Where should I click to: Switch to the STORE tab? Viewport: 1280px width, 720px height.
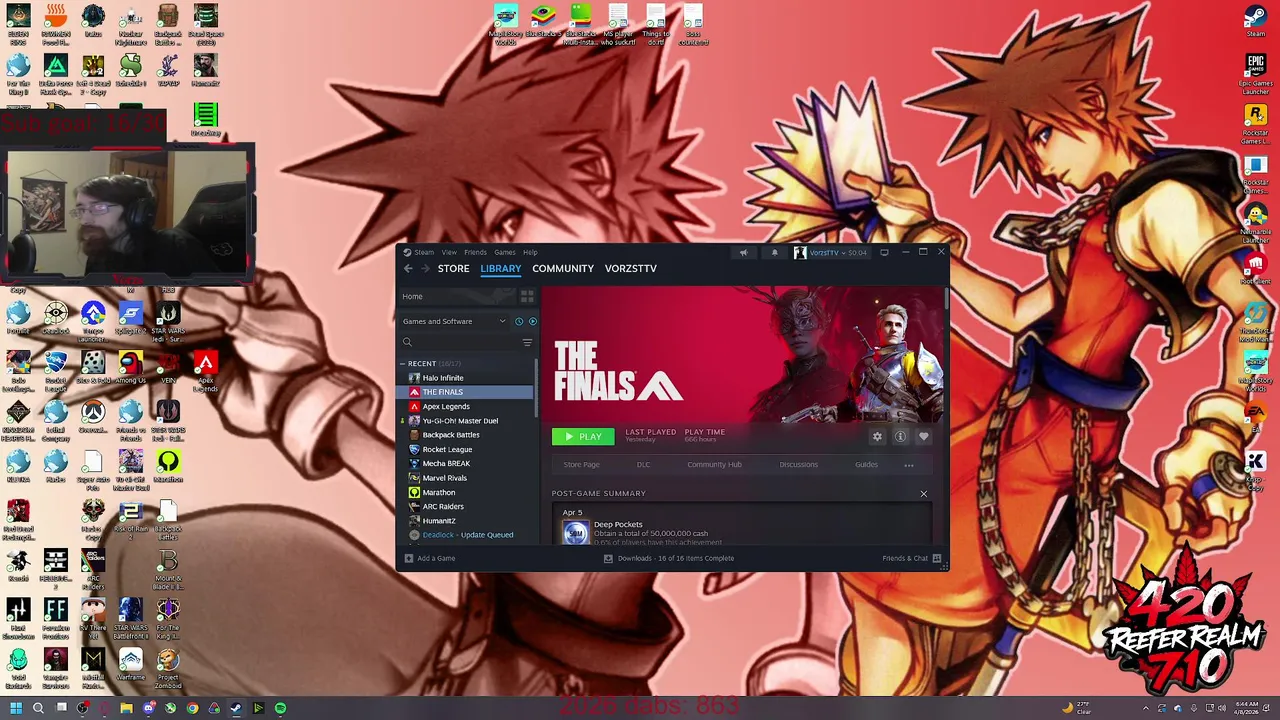453,268
